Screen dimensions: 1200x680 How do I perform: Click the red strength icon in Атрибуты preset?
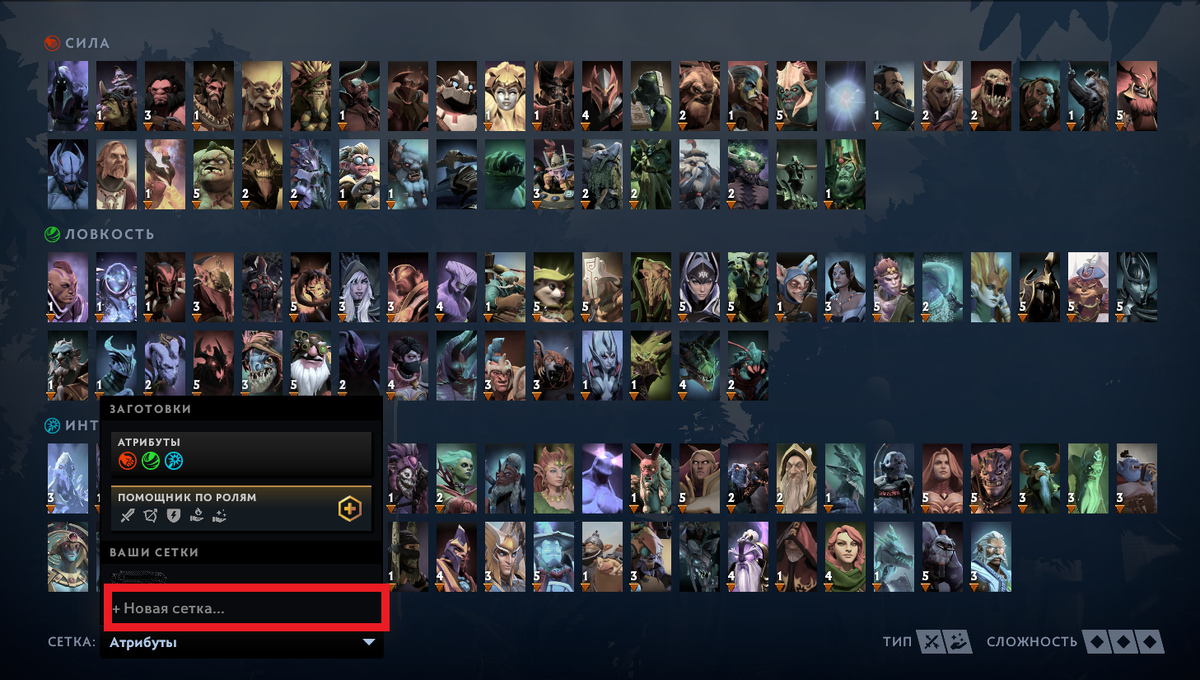127,461
